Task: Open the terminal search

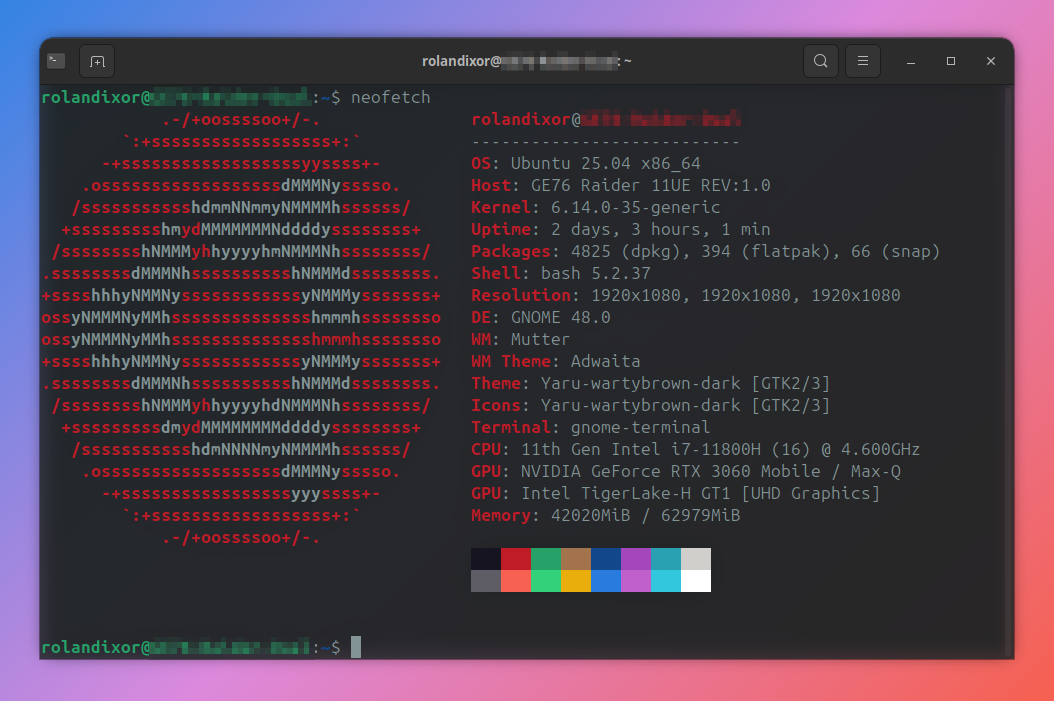Action: 820,61
